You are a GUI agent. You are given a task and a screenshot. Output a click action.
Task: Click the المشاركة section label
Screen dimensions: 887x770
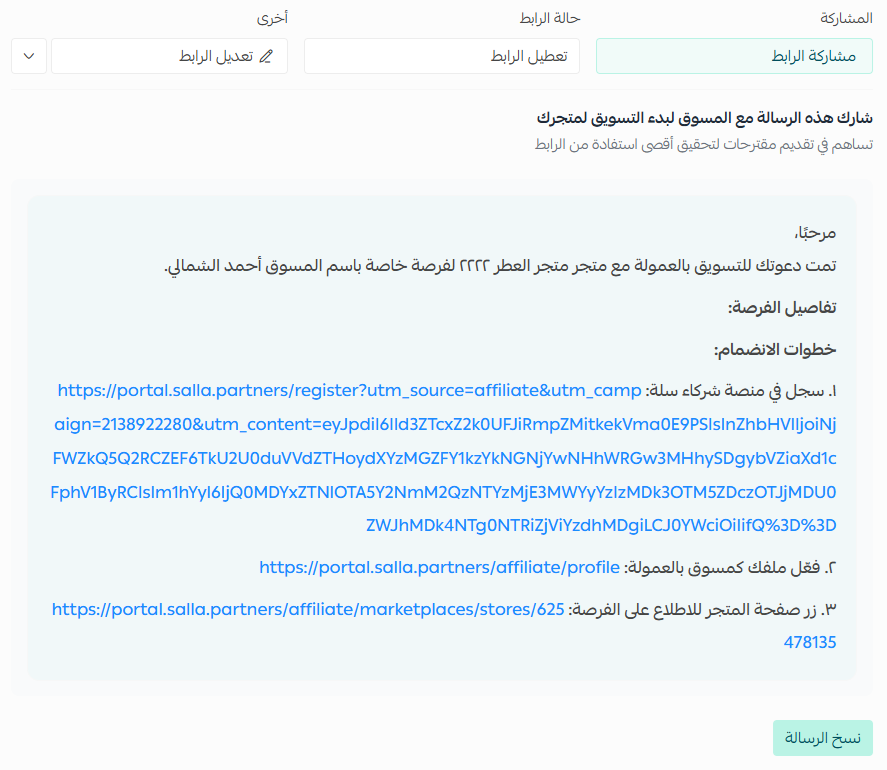(x=846, y=19)
